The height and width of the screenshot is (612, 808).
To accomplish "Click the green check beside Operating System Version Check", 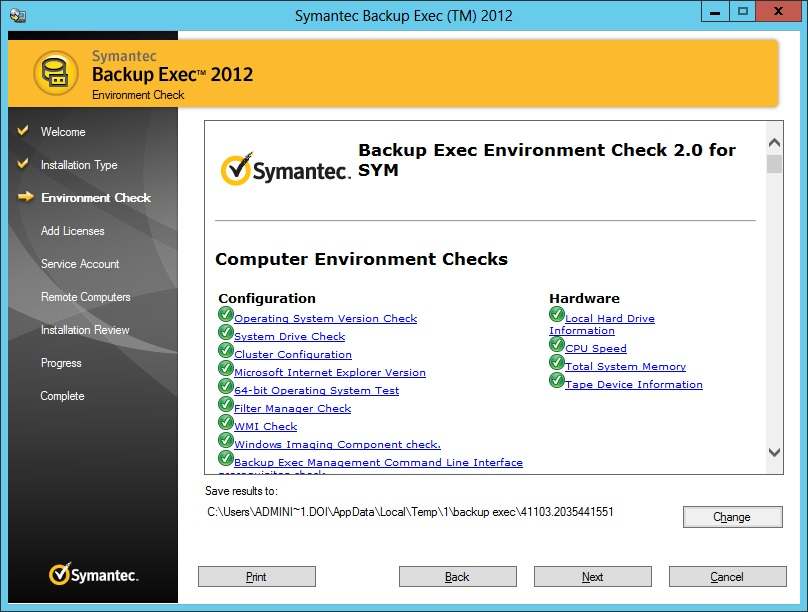I will click(x=226, y=316).
